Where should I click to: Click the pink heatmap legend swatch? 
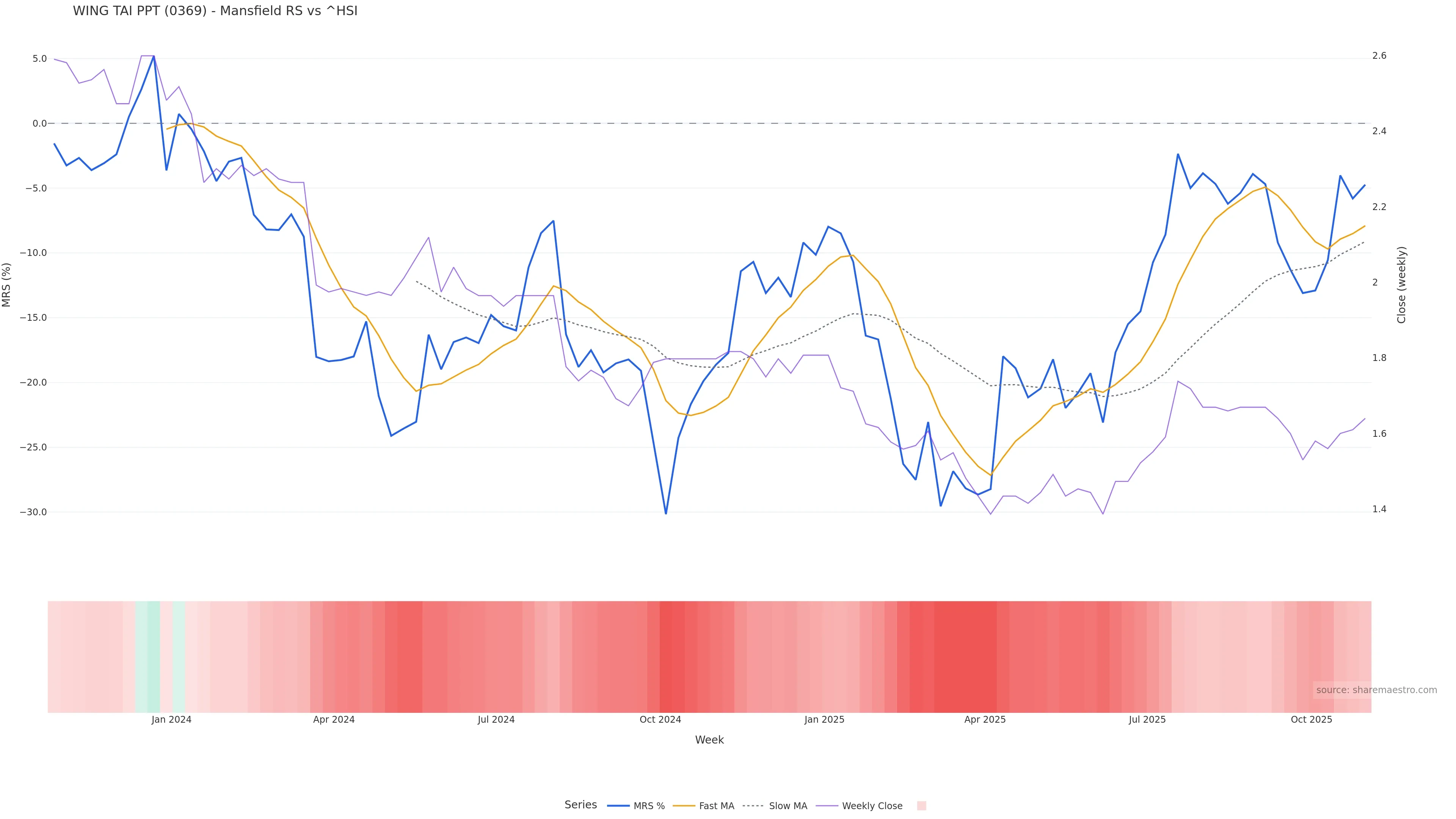click(921, 806)
